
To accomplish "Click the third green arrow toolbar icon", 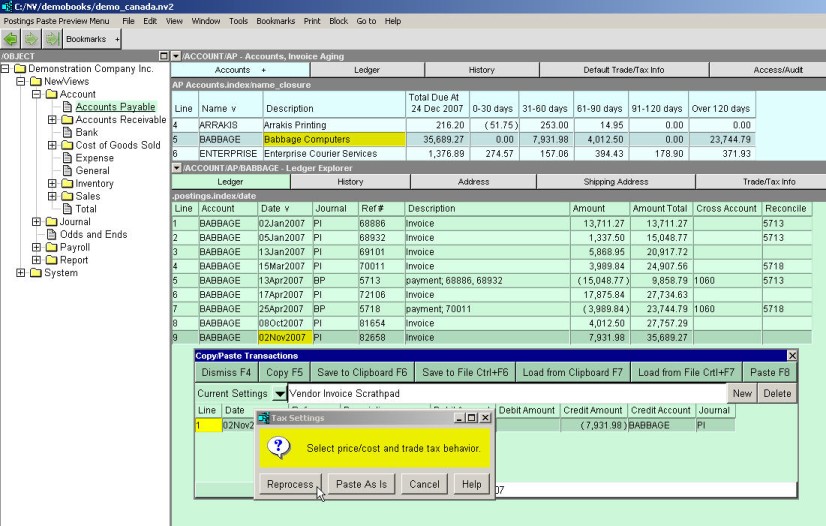I will pos(51,39).
